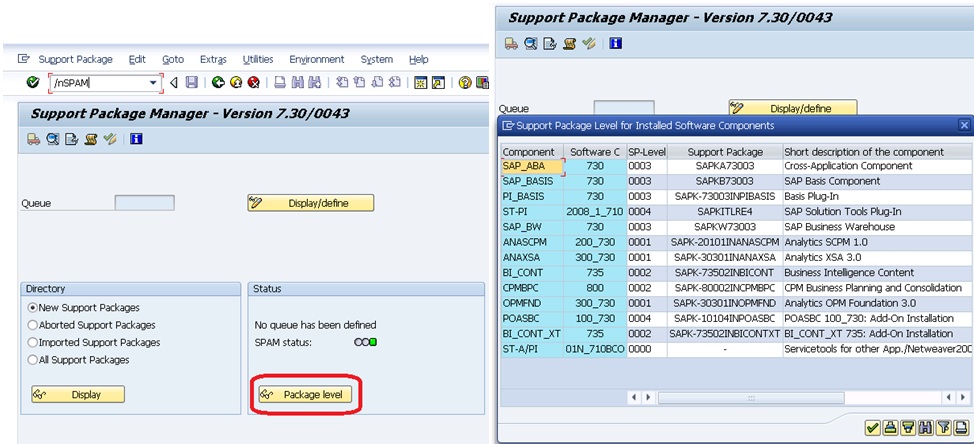The width and height of the screenshot is (974, 444).
Task: Select the Imported Support Packages radio button
Action: coord(33,342)
